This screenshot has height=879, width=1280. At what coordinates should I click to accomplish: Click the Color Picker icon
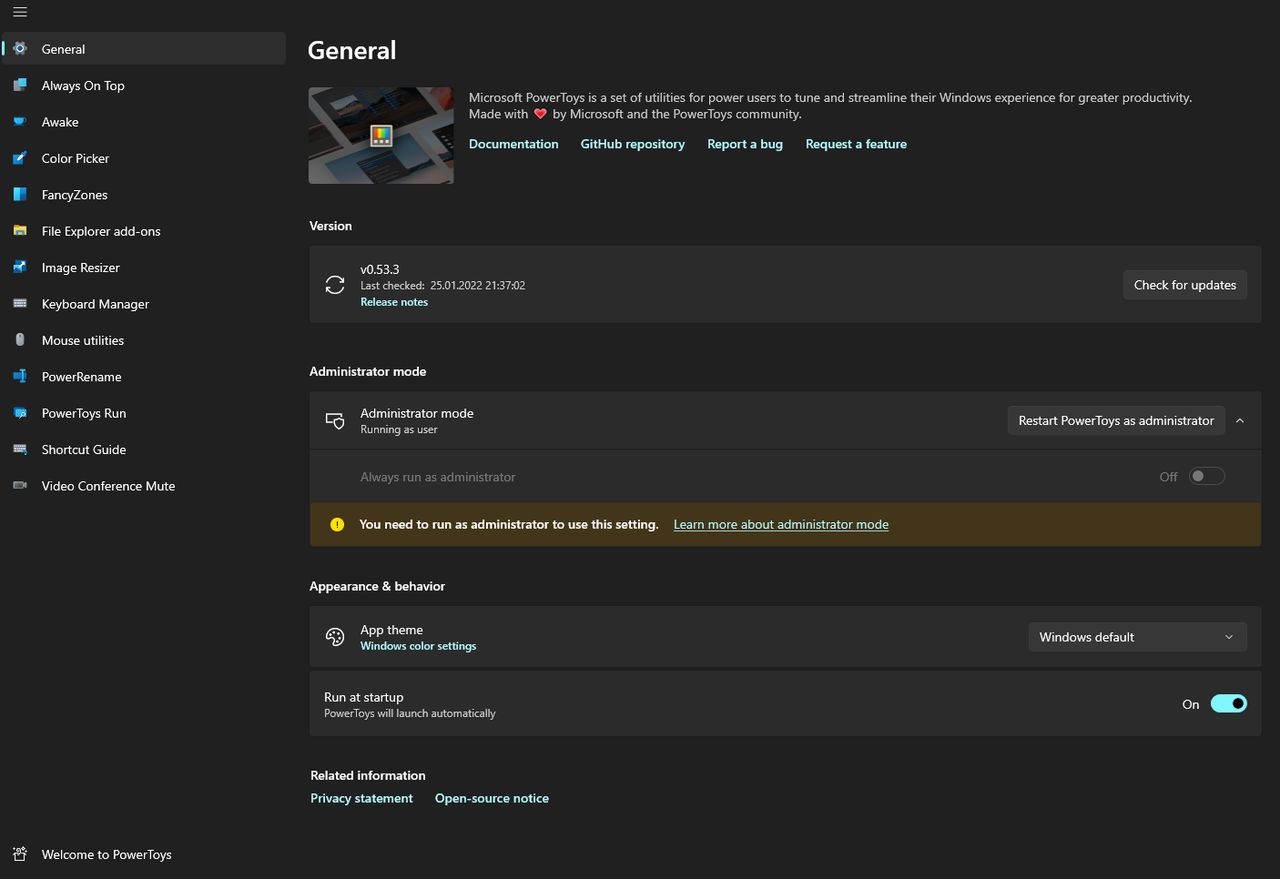point(20,158)
